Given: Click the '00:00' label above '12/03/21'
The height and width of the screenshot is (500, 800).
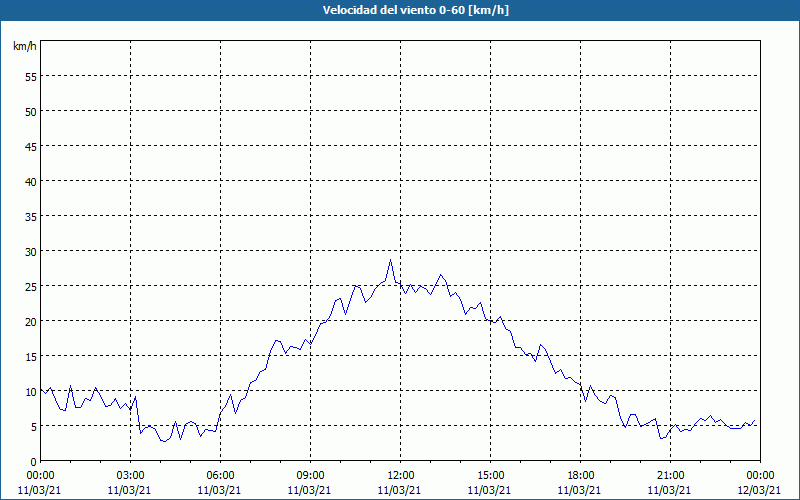Looking at the screenshot, I should tap(760, 476).
